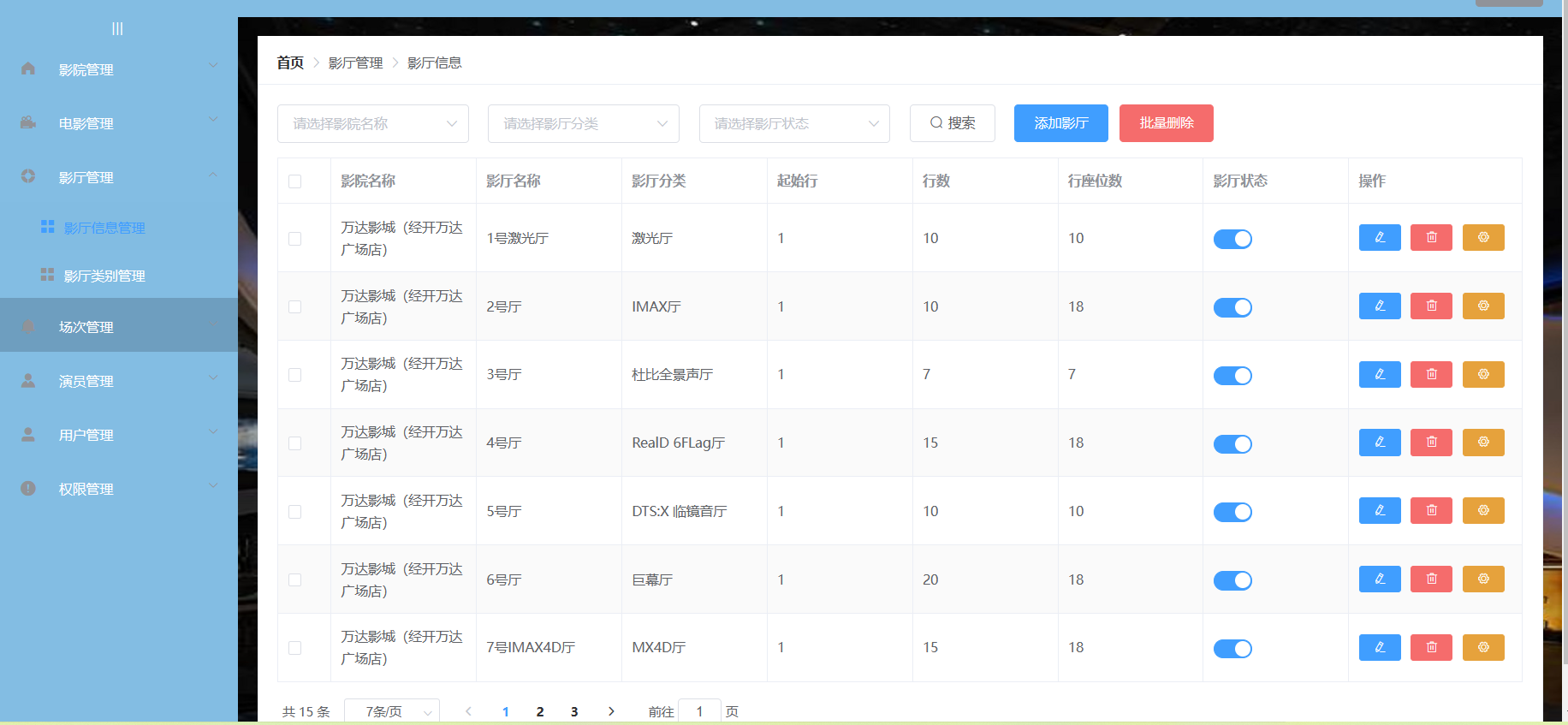1568x725 pixels.
Task: Edit the 5号厅 row
Action: (1380, 510)
